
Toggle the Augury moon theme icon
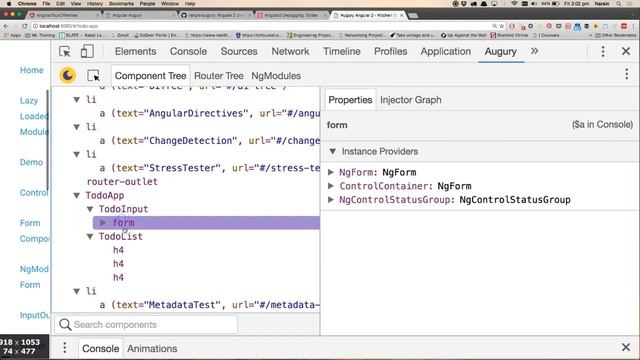pyautogui.click(x=68, y=76)
